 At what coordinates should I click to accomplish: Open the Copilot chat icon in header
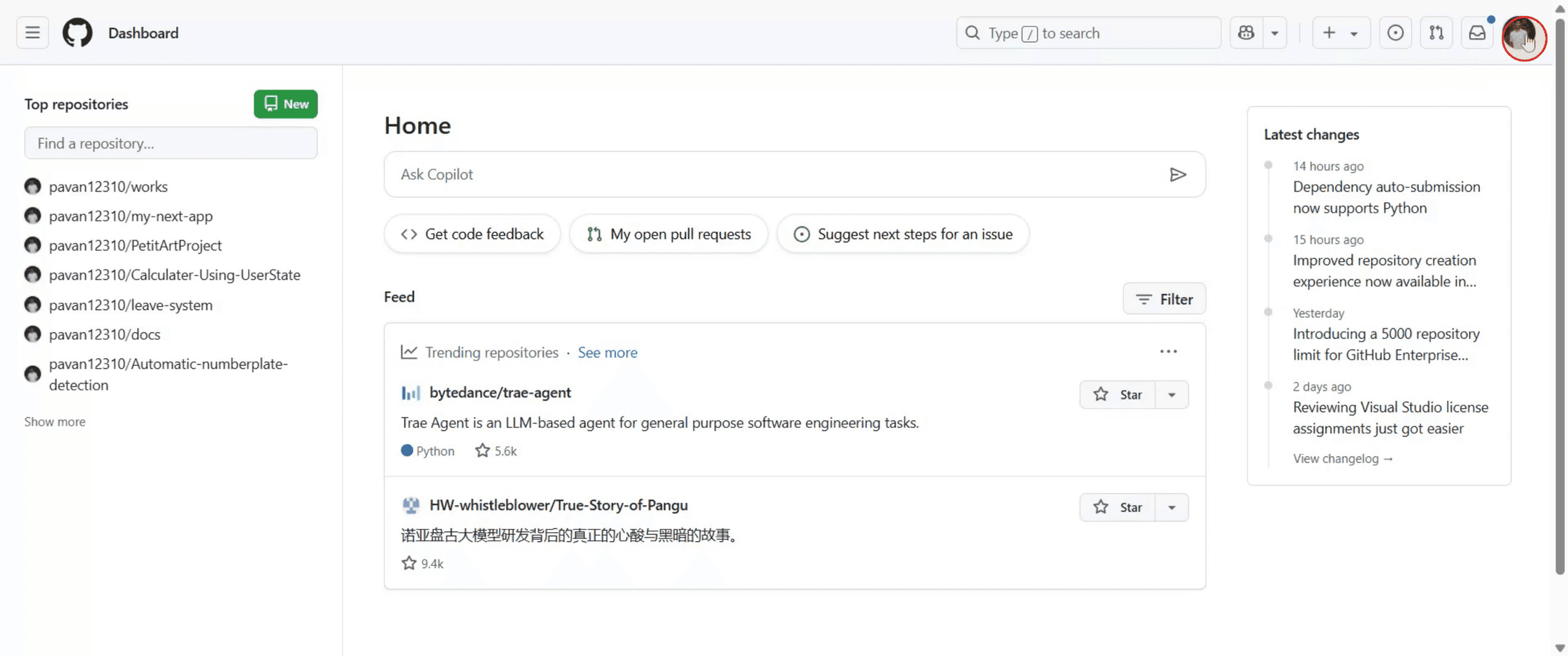(x=1246, y=33)
